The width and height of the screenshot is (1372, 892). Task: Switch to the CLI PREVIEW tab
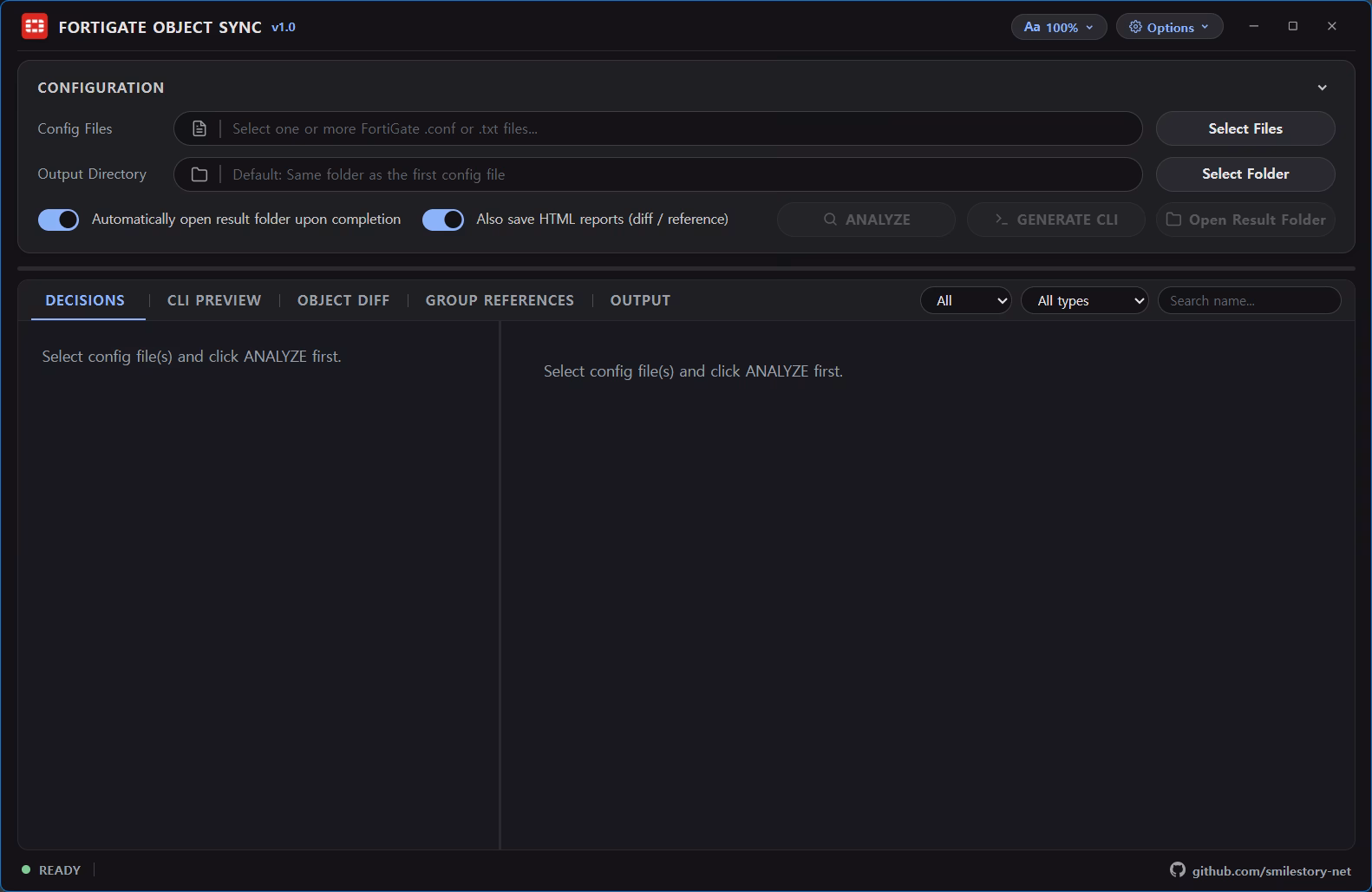click(x=214, y=300)
